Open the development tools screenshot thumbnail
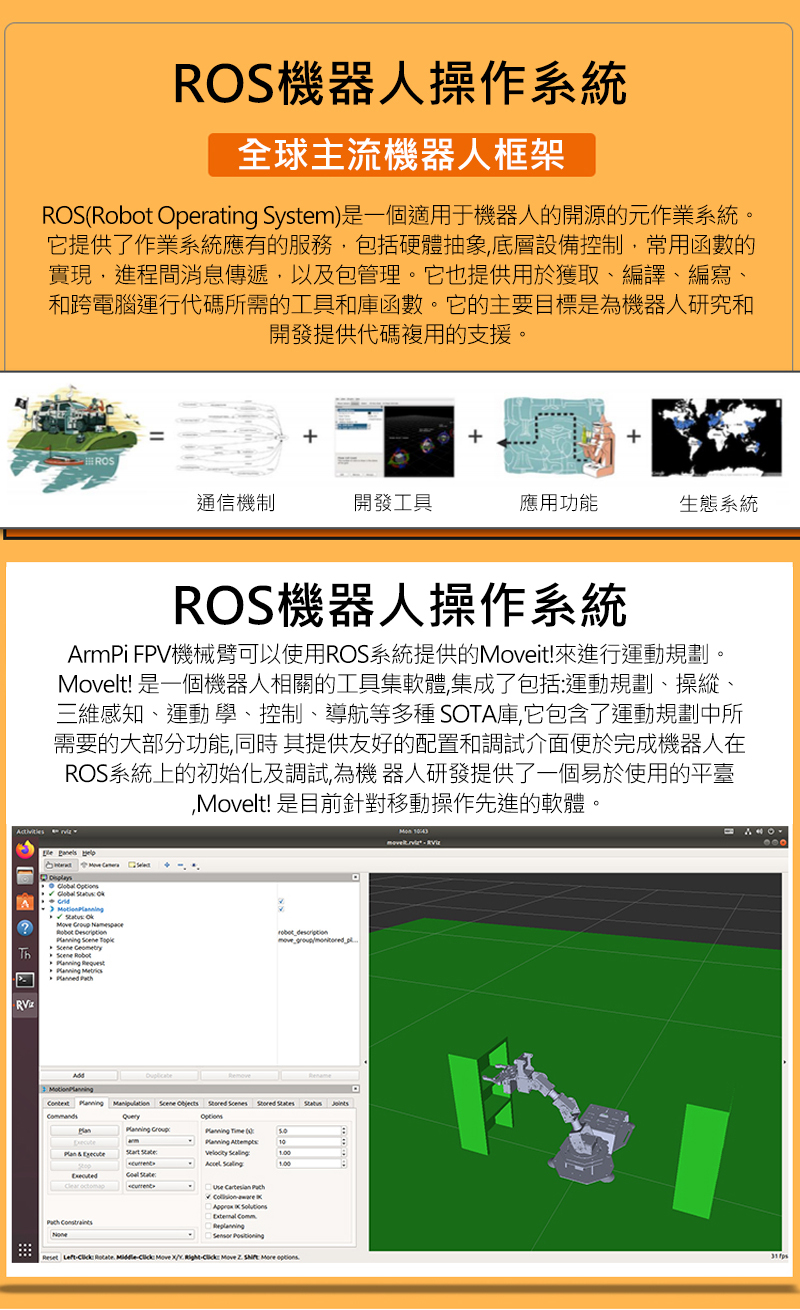 point(395,437)
